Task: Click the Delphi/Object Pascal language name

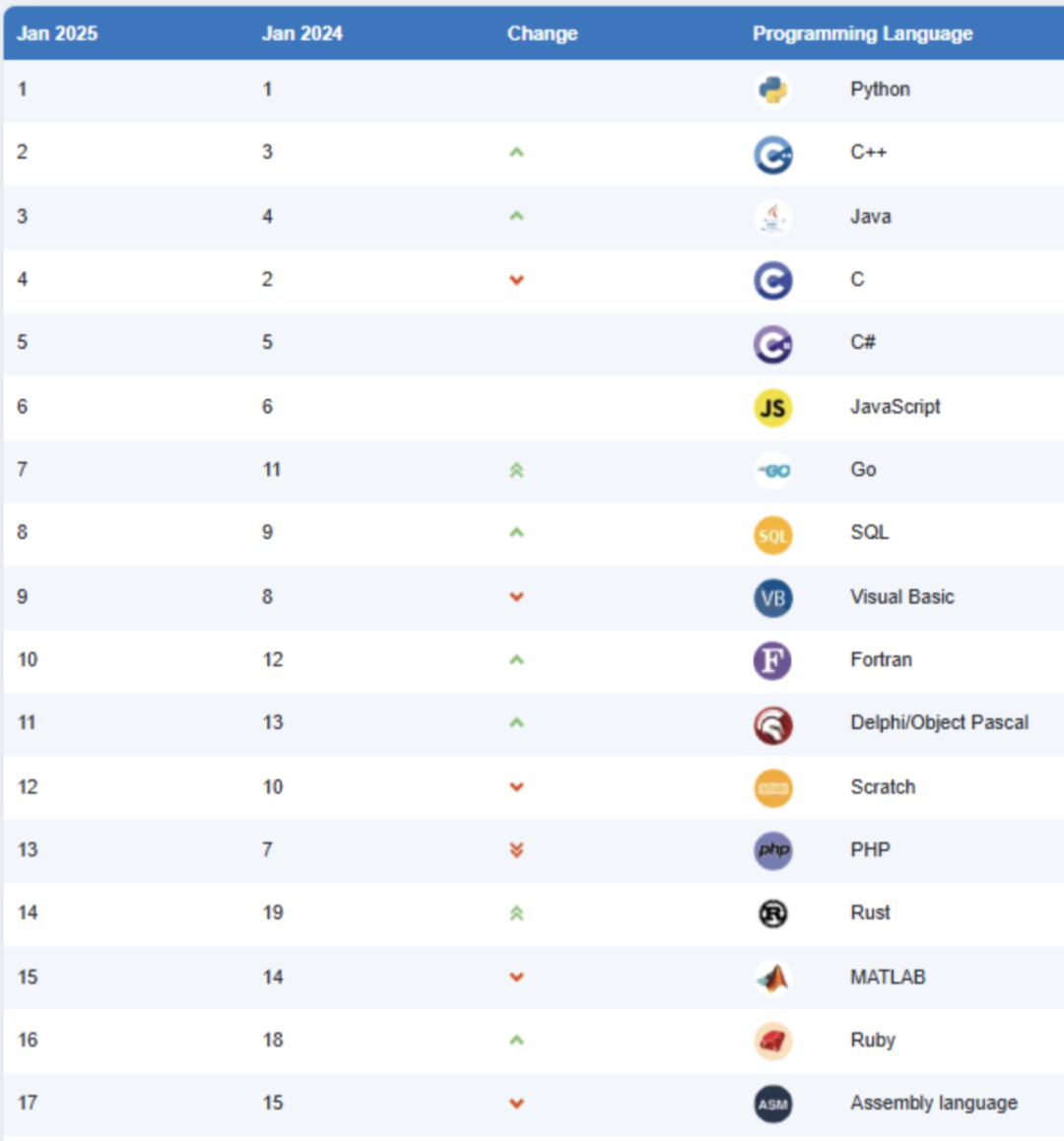Action: click(x=939, y=722)
